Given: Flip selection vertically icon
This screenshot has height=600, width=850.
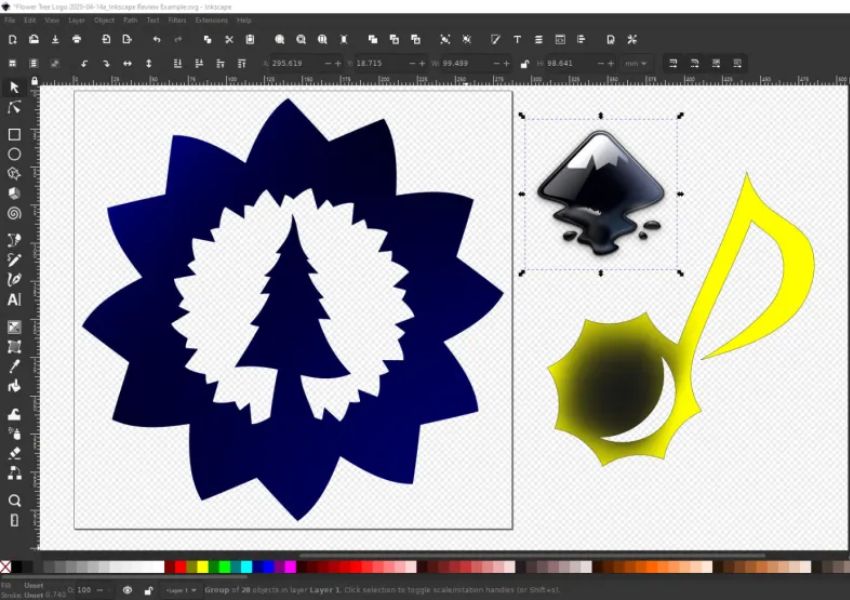Looking at the screenshot, I should click(149, 63).
